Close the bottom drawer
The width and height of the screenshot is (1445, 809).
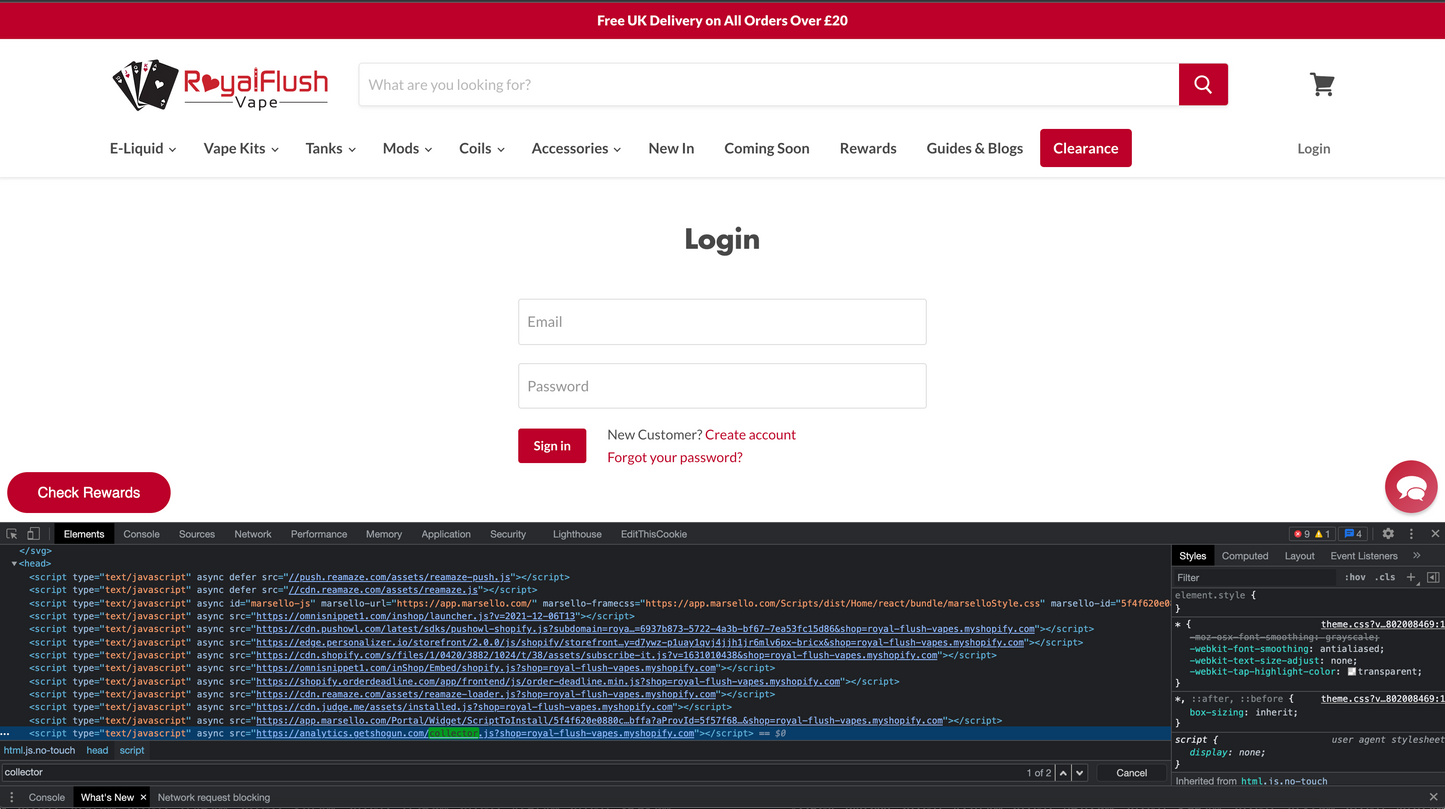coord(1434,797)
